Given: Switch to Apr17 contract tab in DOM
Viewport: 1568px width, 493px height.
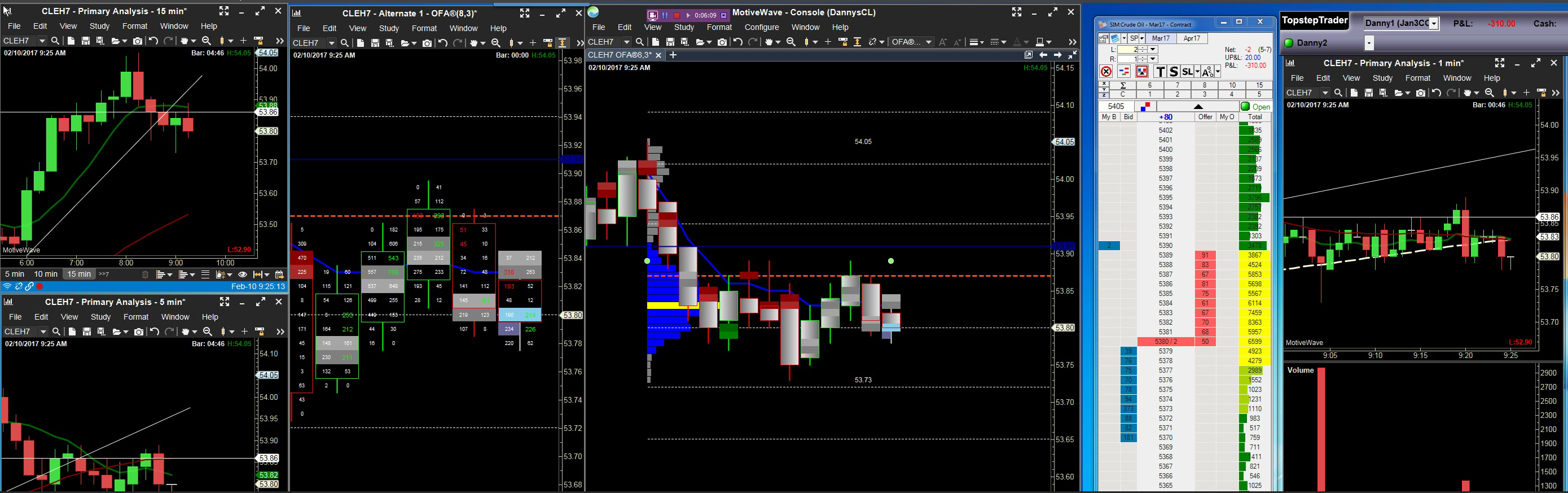Looking at the screenshot, I should tap(1191, 38).
